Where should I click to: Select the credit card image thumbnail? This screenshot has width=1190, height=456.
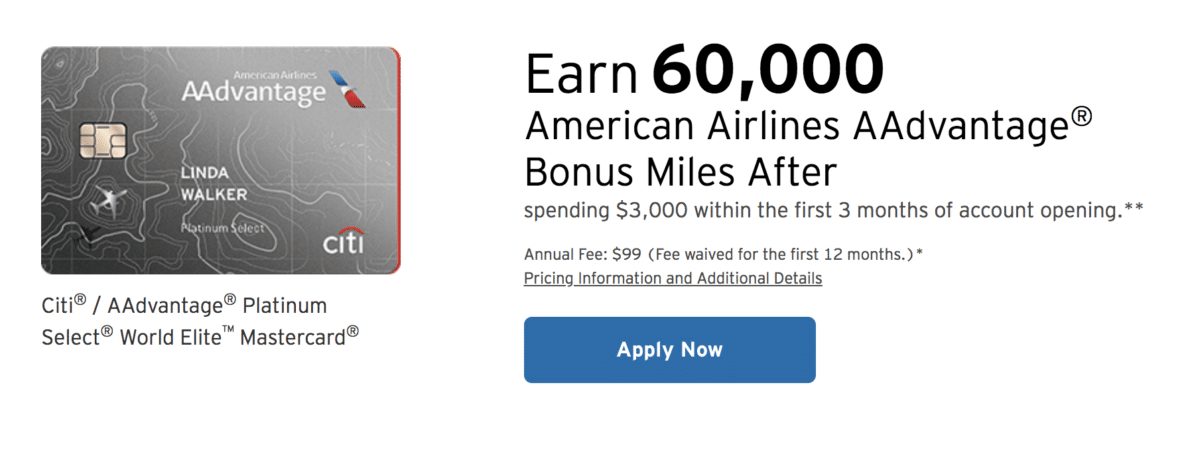tap(221, 160)
